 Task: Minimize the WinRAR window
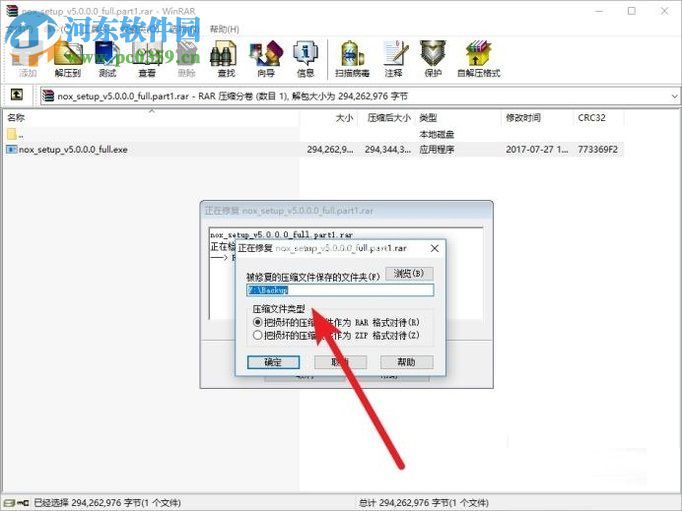pos(599,11)
